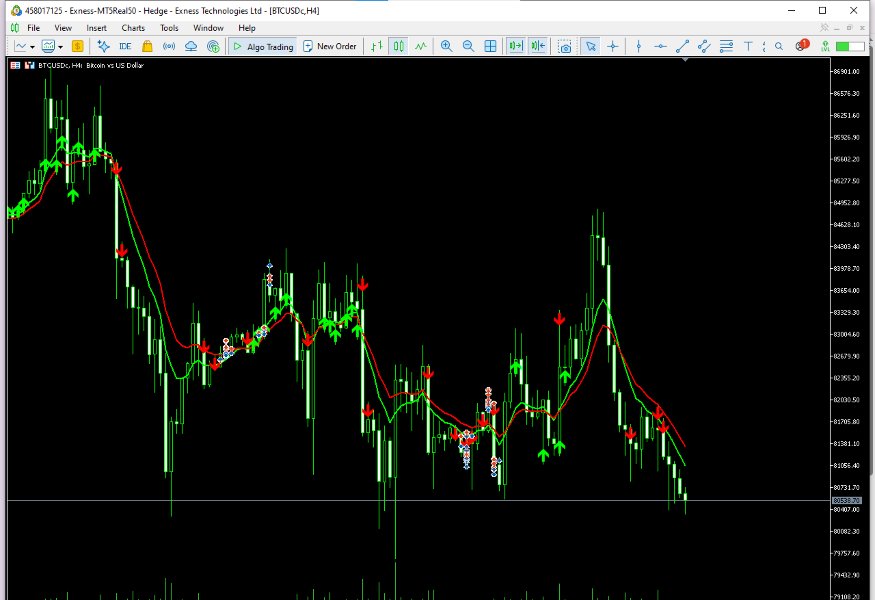Click the New Order button
The image size is (875, 600).
coord(330,46)
